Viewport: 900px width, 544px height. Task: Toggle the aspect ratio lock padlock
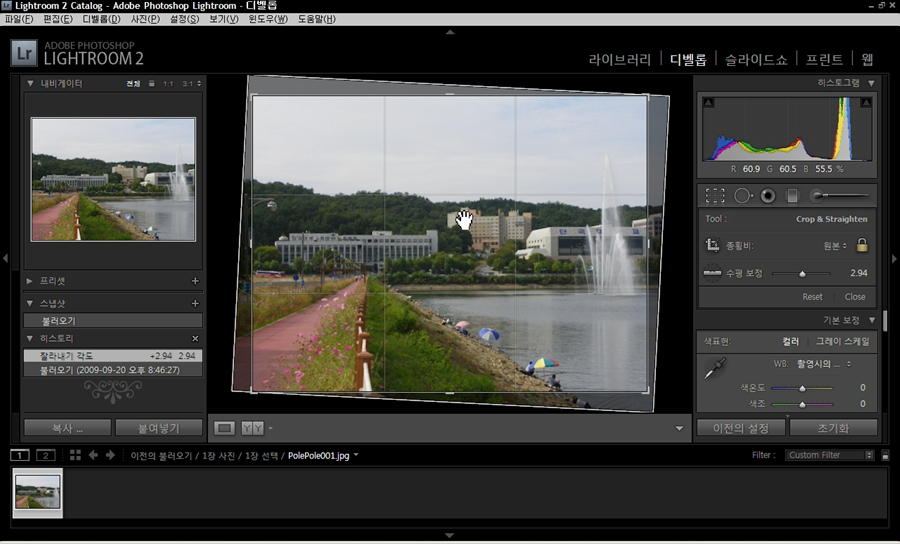pos(861,245)
